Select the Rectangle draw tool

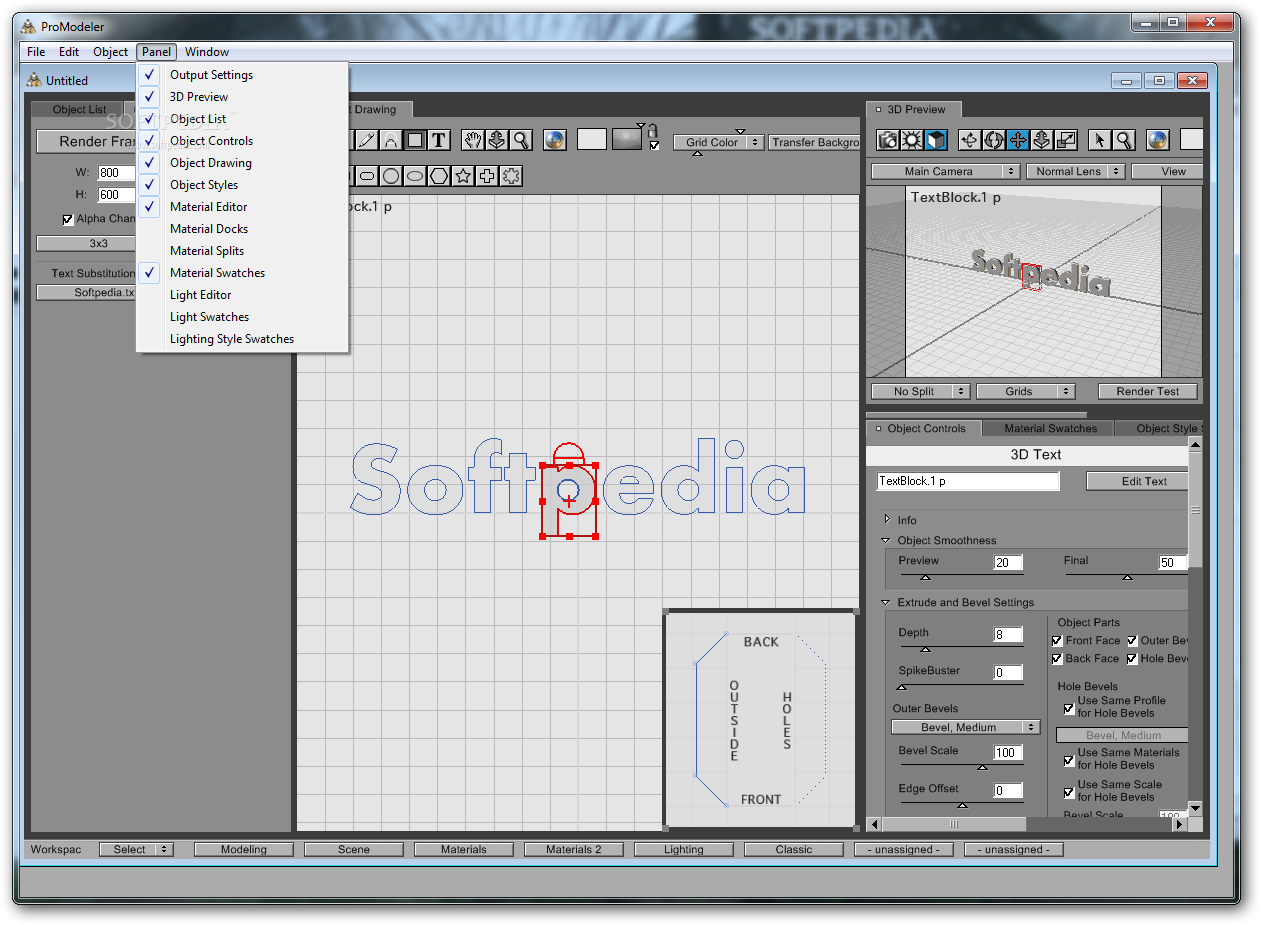click(415, 141)
